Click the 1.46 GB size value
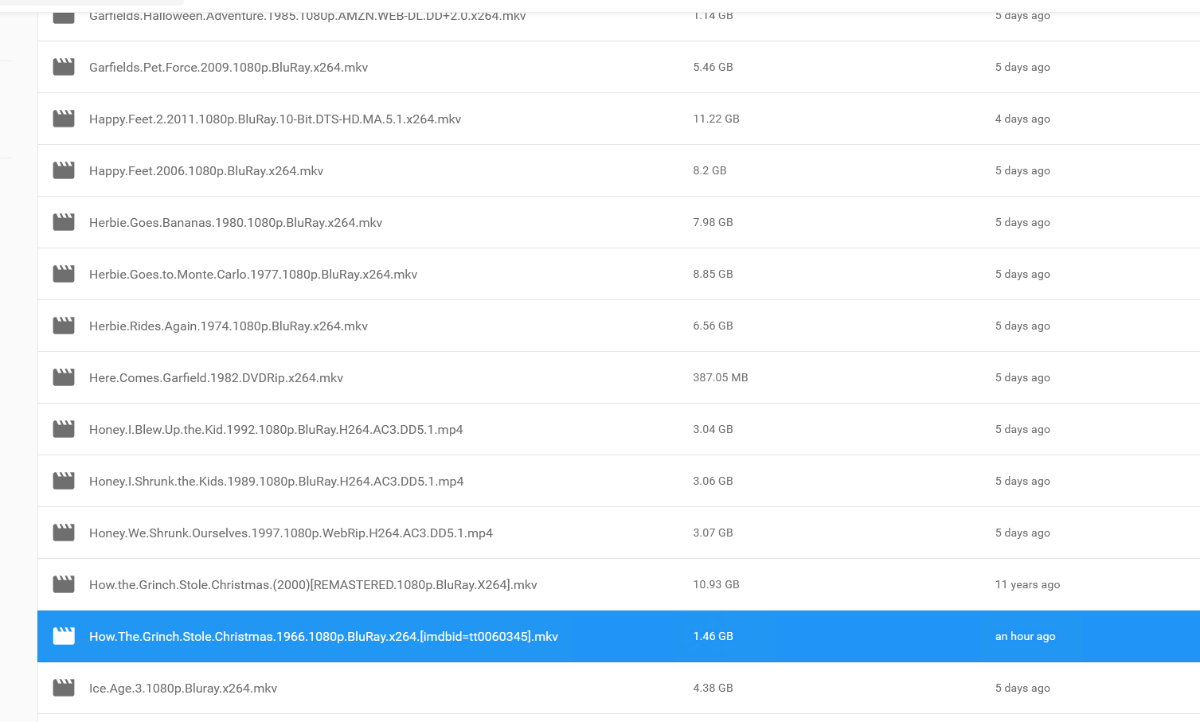The image size is (1200, 722). click(713, 636)
